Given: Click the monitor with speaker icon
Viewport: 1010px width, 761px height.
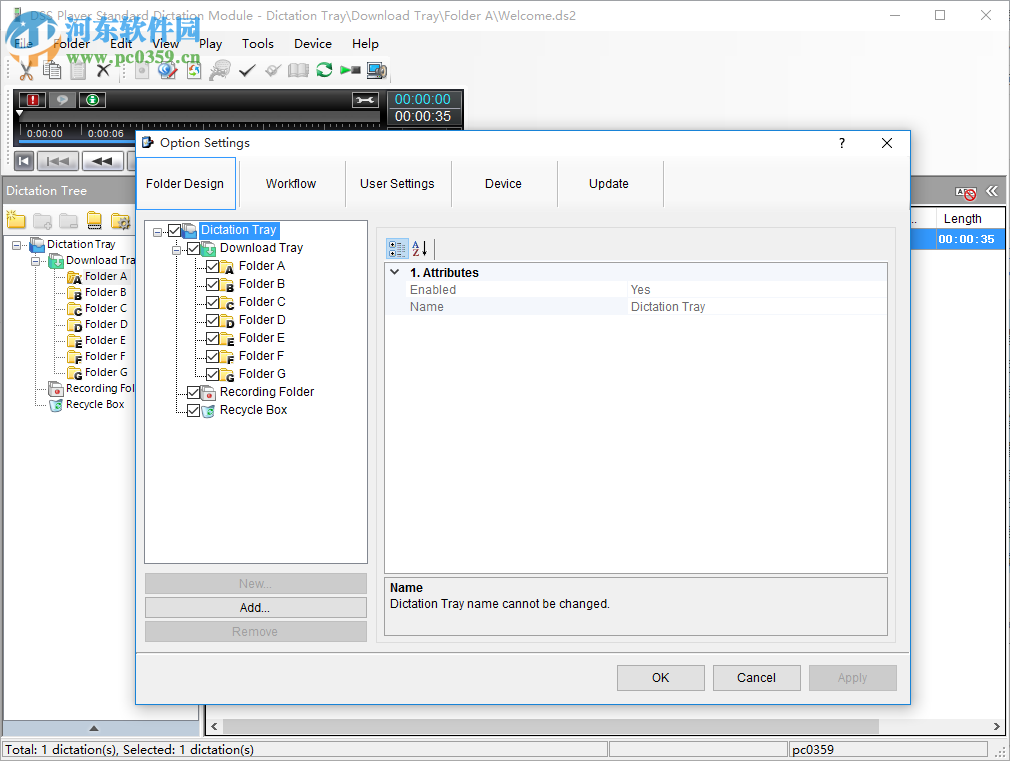Looking at the screenshot, I should [x=377, y=70].
